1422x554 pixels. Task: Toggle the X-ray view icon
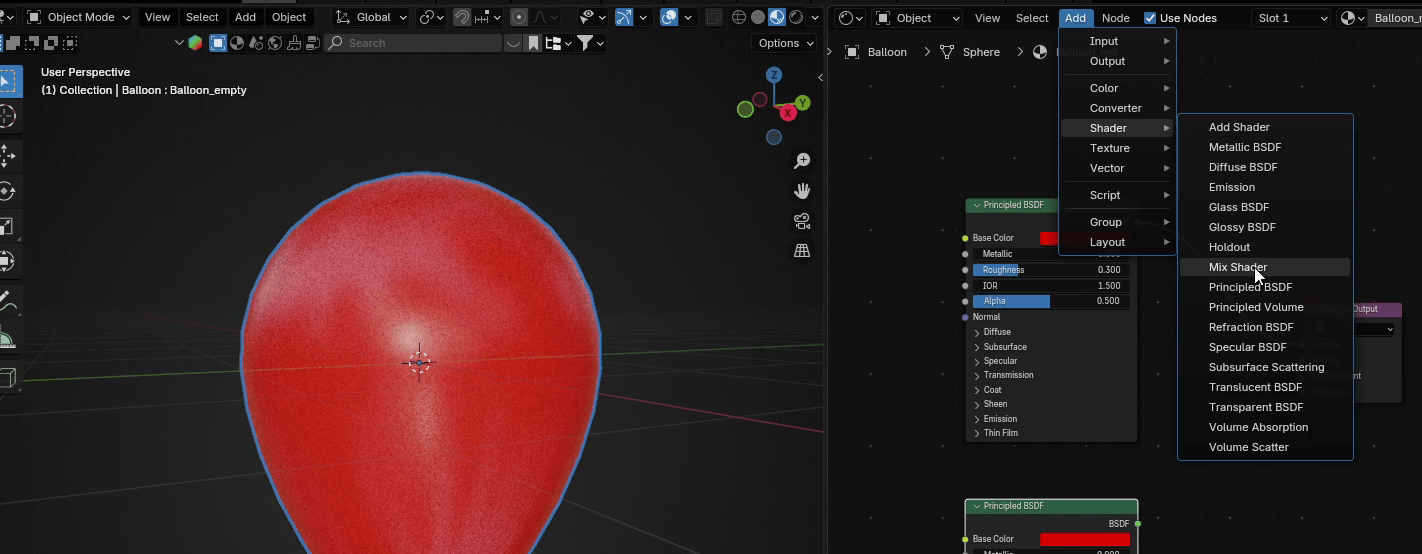click(713, 18)
